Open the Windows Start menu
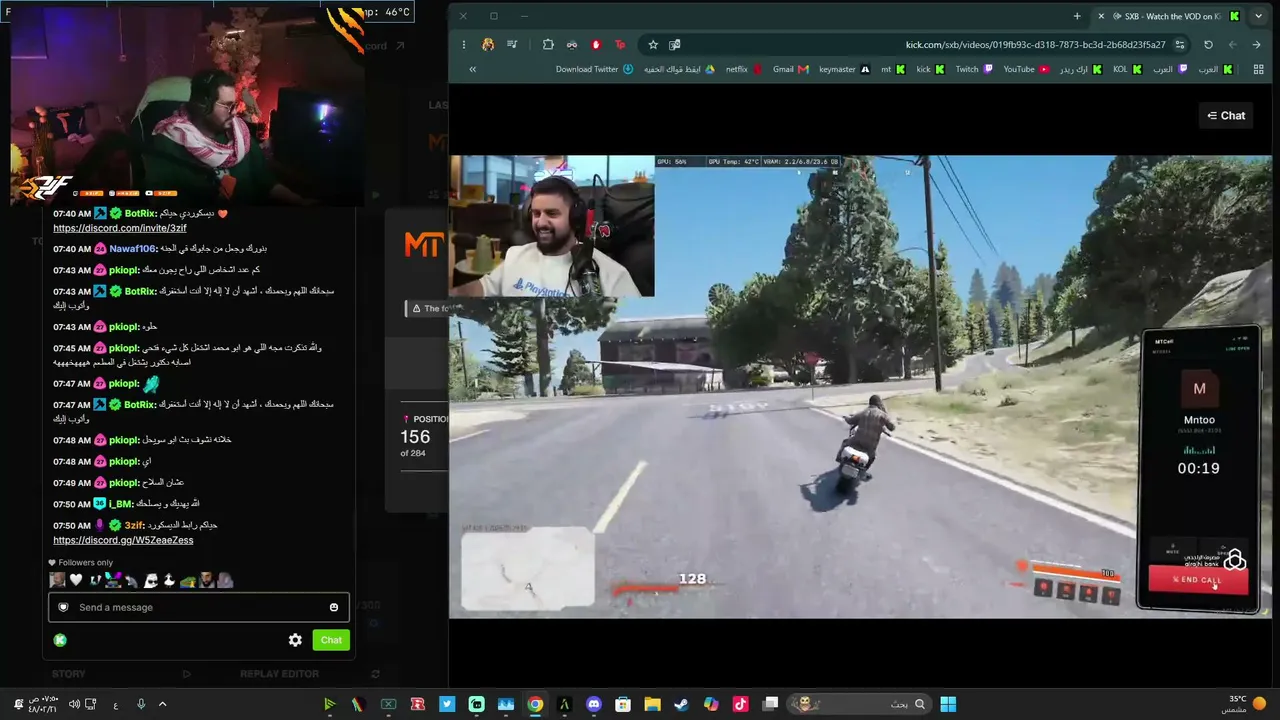 click(947, 704)
